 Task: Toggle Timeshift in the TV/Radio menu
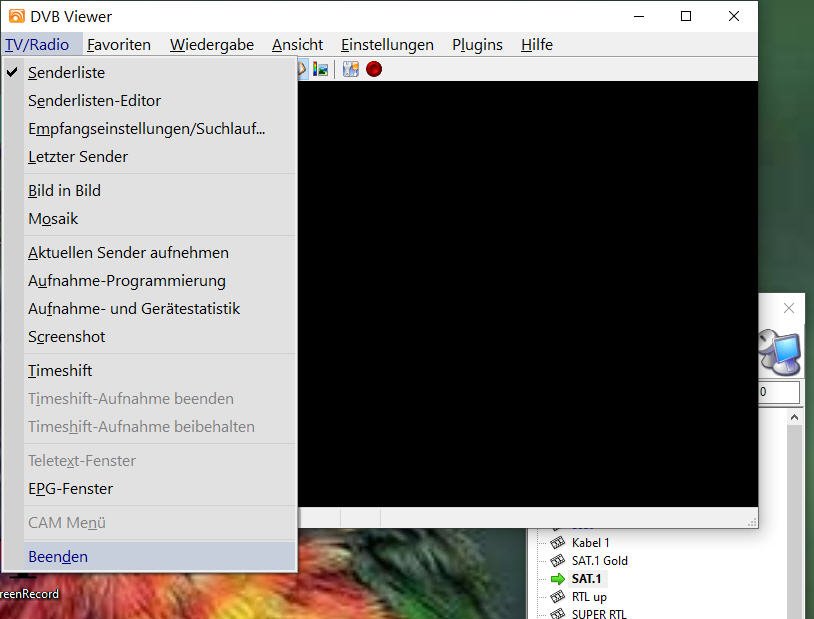click(60, 371)
